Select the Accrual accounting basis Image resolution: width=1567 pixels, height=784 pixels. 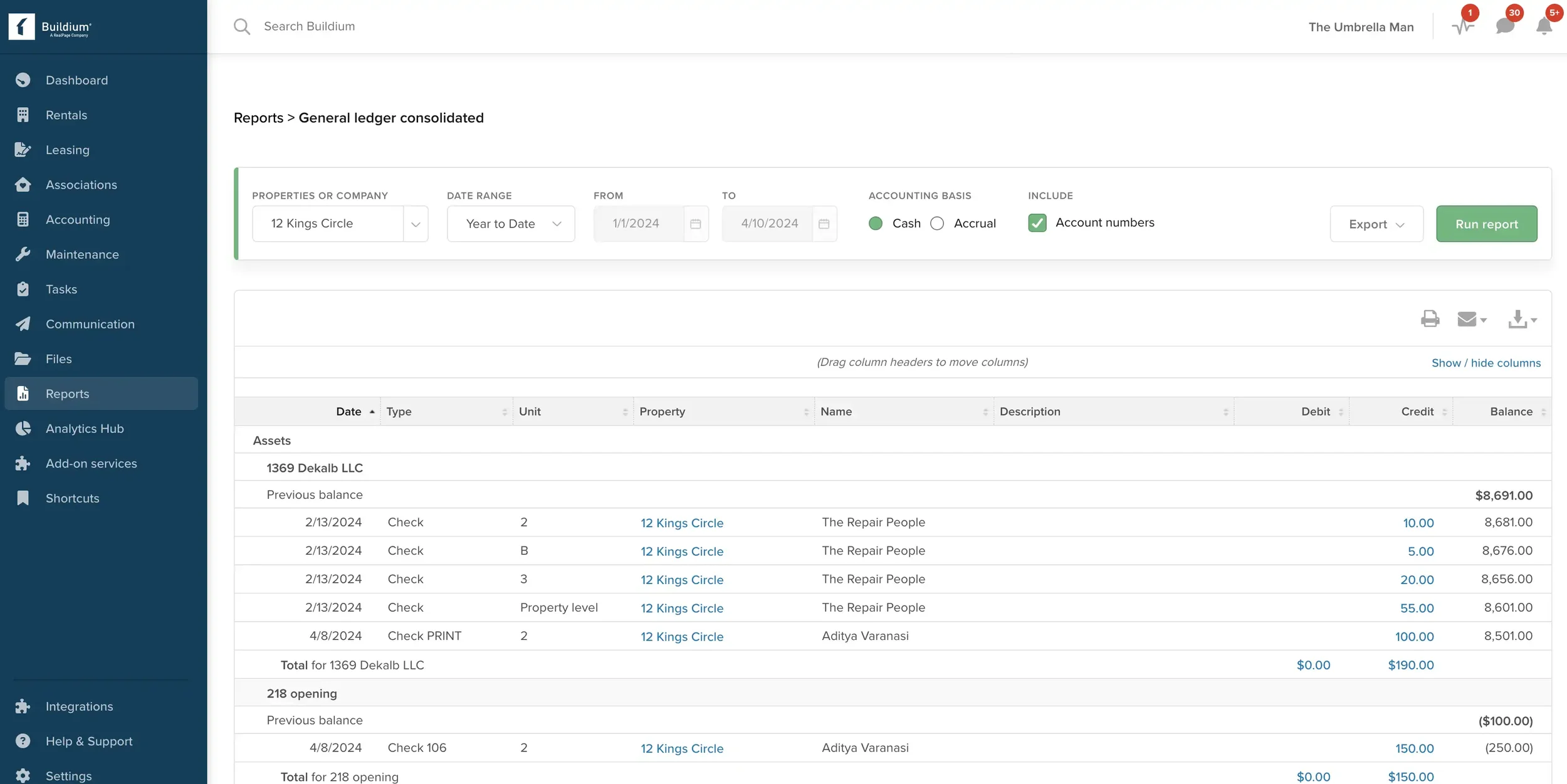coord(937,223)
